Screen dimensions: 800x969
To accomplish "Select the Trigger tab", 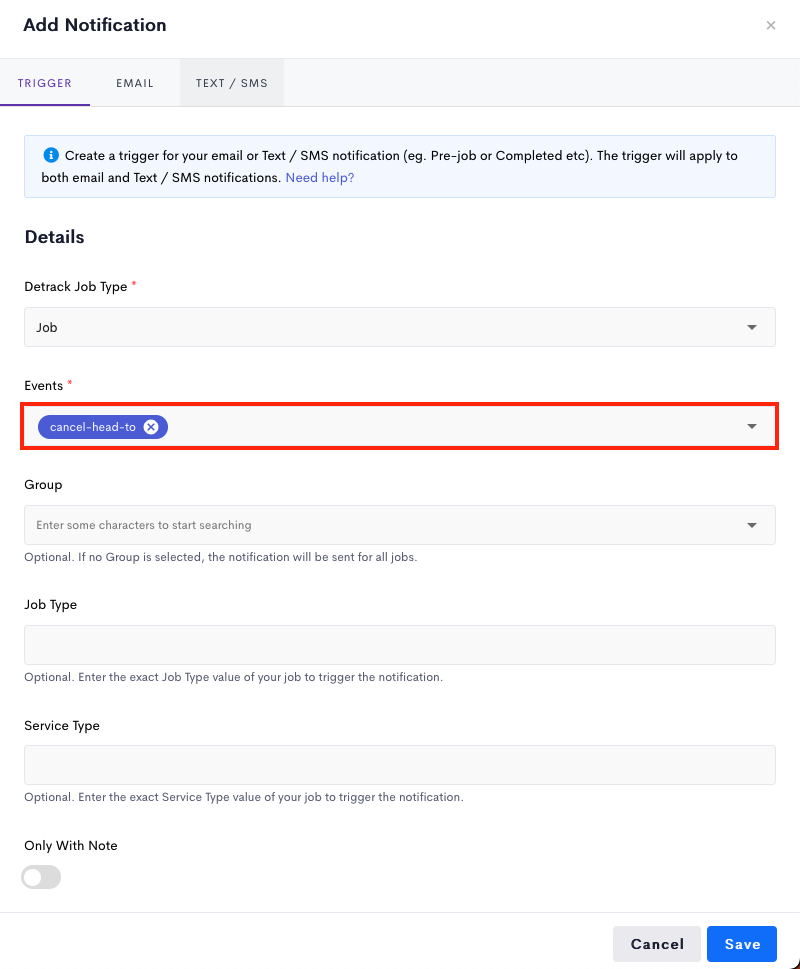I will pos(44,83).
